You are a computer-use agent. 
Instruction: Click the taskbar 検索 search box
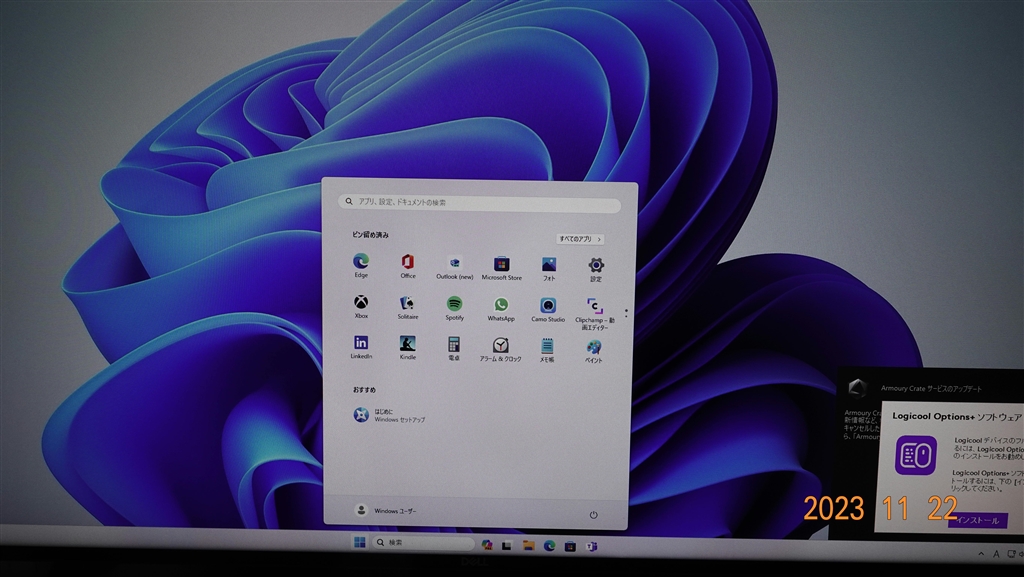pyautogui.click(x=423, y=542)
